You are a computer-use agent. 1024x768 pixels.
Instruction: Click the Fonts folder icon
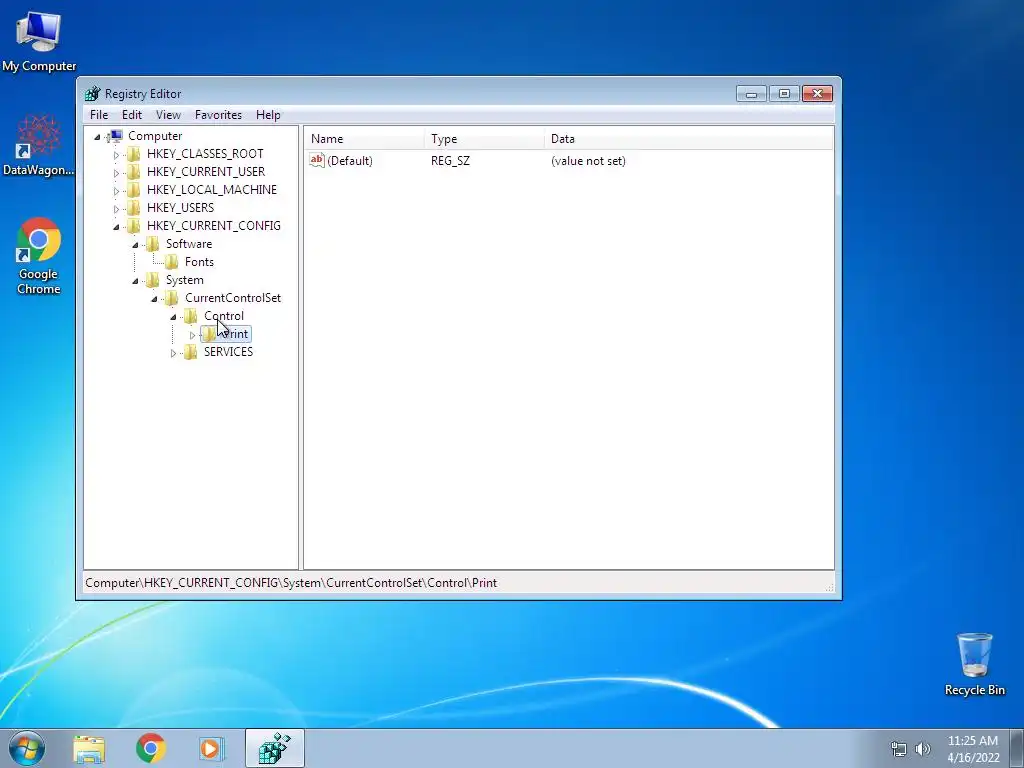(x=172, y=262)
